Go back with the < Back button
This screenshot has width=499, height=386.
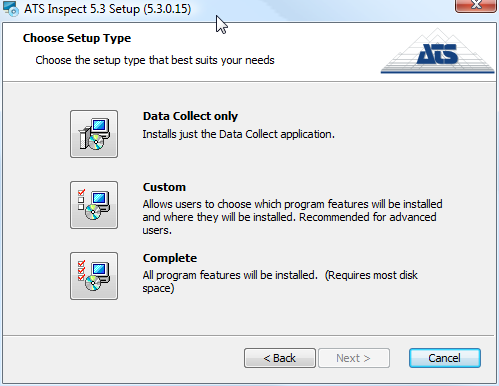click(x=280, y=358)
